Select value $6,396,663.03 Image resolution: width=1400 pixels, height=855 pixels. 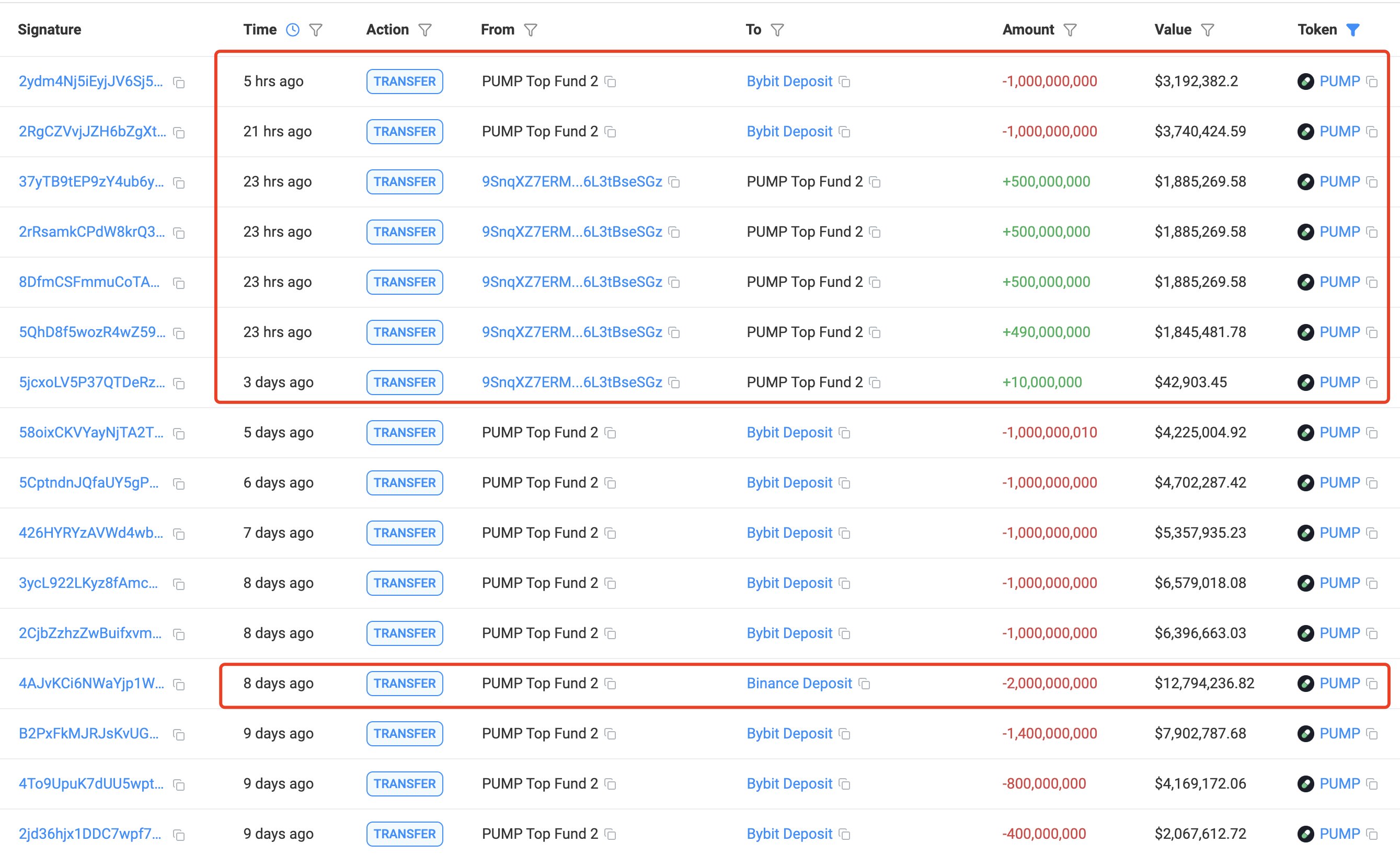pos(1200,633)
